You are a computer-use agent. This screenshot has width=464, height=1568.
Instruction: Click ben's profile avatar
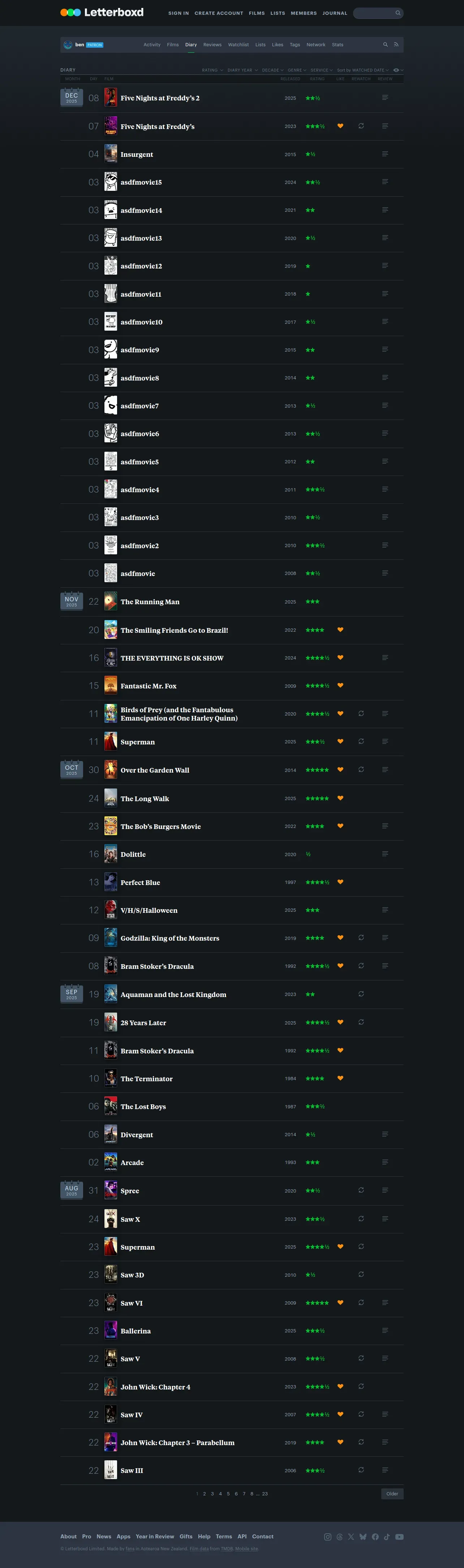pos(68,44)
